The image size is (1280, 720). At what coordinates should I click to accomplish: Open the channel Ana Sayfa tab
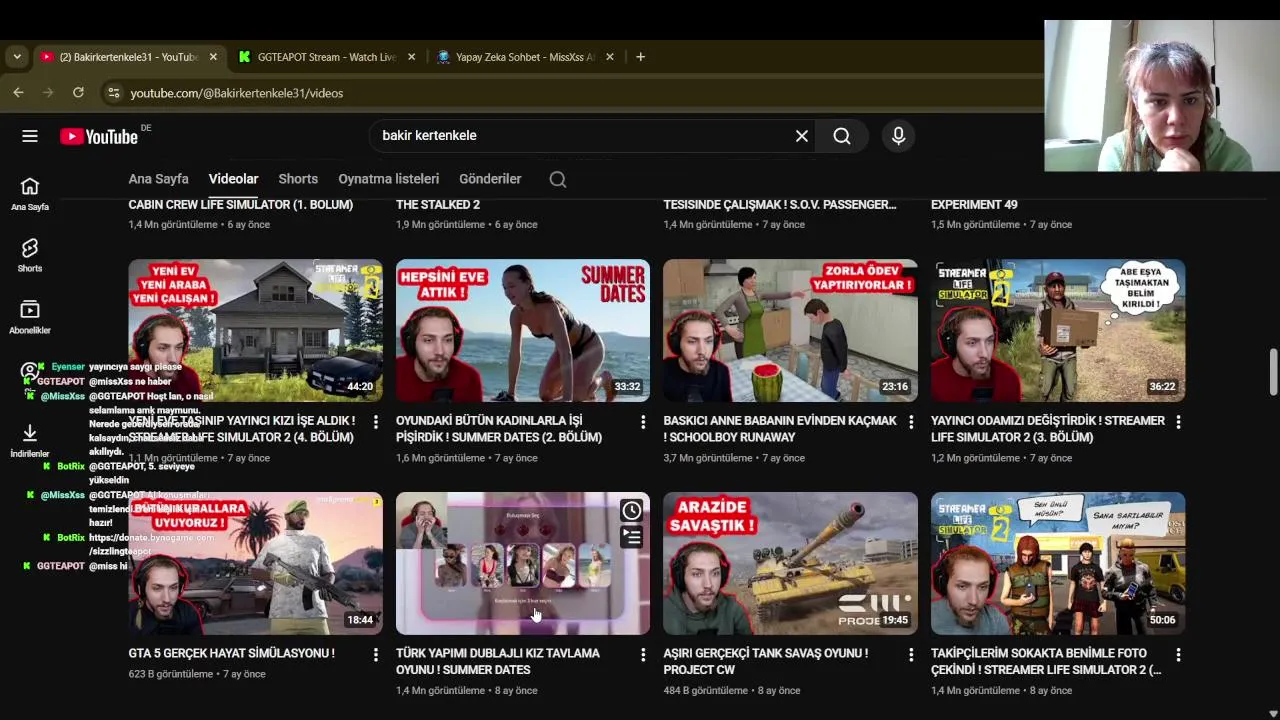[x=158, y=179]
